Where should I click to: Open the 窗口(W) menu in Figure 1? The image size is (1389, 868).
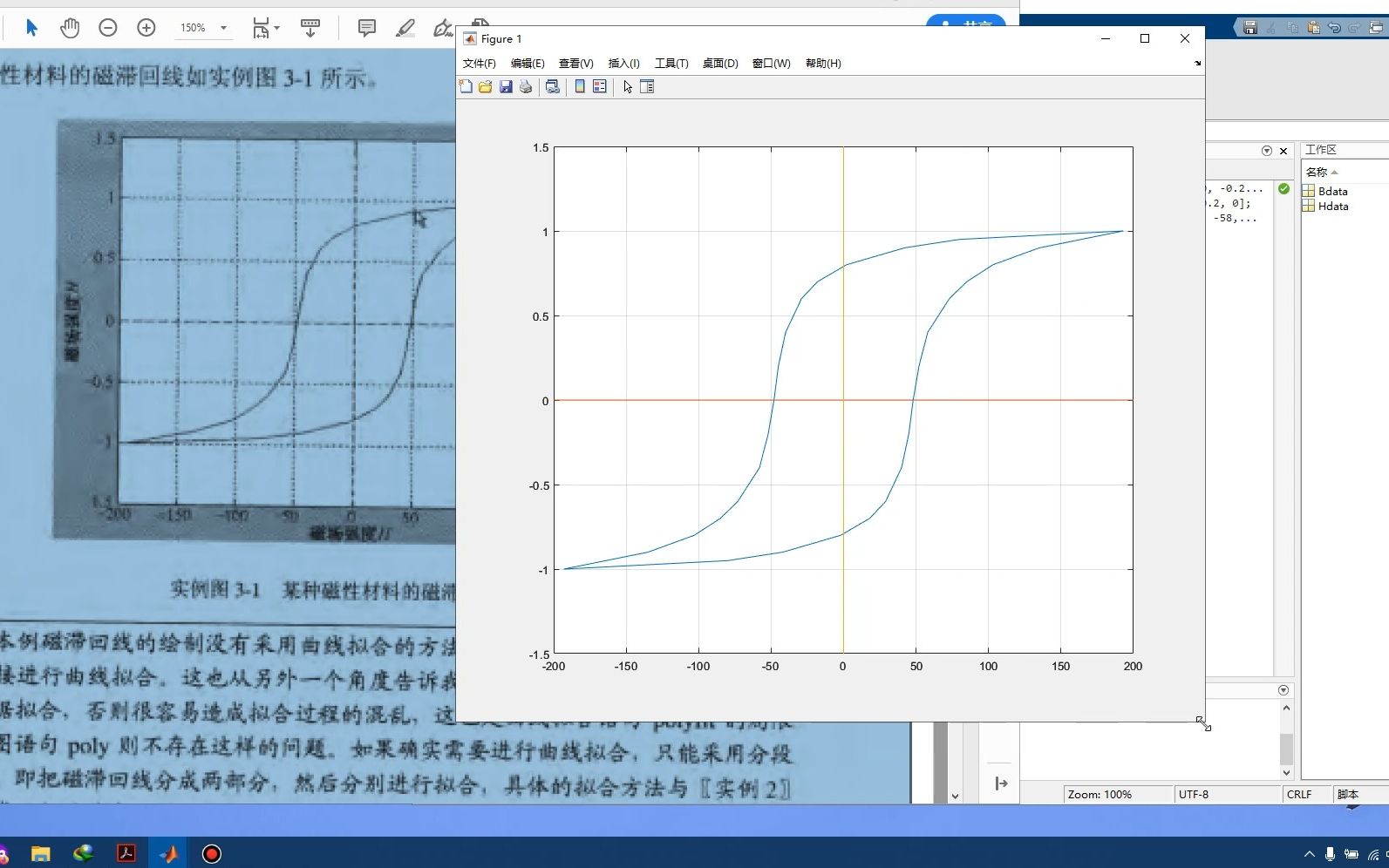click(771, 64)
